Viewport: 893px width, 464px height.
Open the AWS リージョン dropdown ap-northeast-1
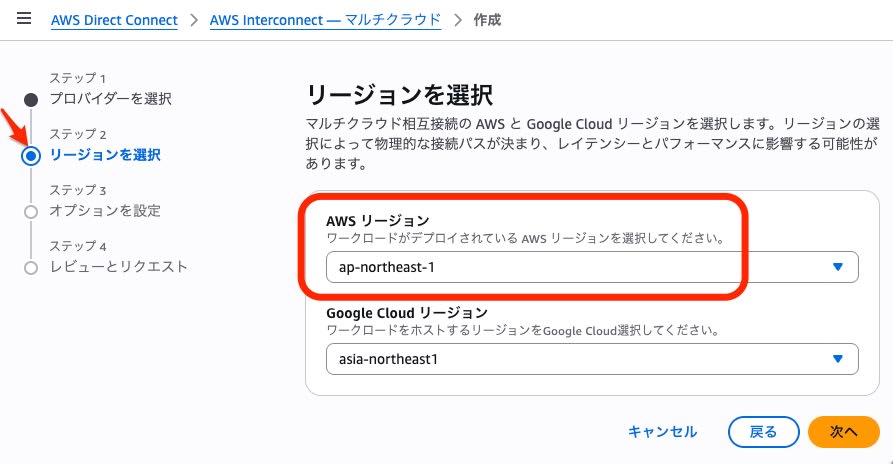tap(592, 267)
